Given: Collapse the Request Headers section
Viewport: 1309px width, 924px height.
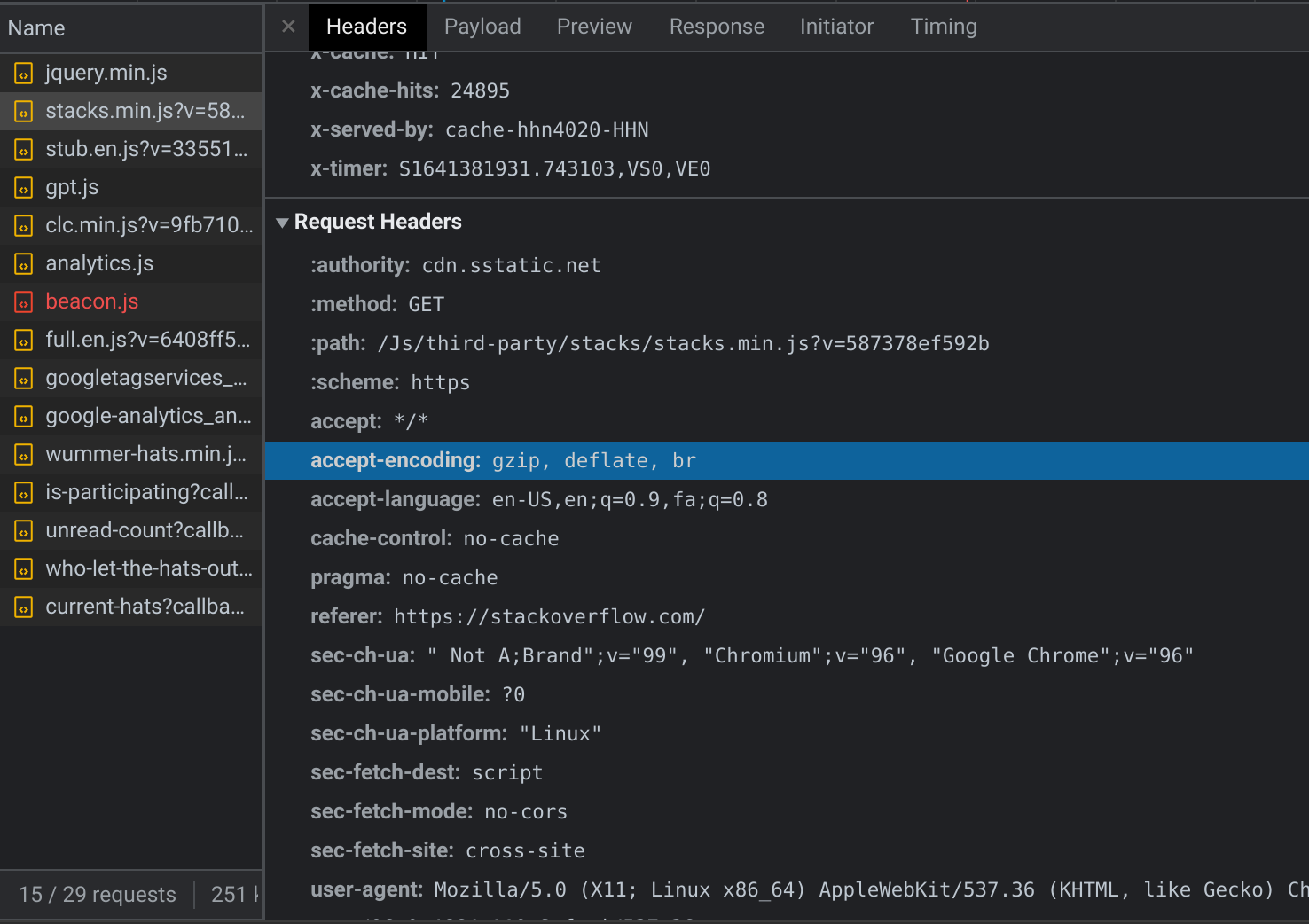Looking at the screenshot, I should tap(282, 223).
